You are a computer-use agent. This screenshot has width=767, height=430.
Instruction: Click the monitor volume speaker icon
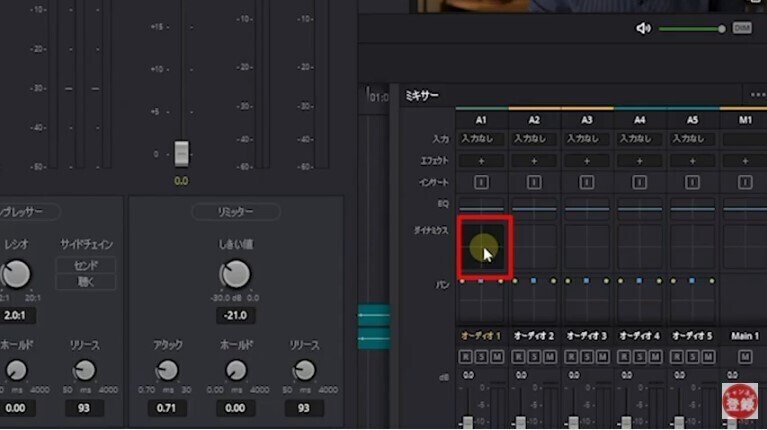[x=643, y=28]
